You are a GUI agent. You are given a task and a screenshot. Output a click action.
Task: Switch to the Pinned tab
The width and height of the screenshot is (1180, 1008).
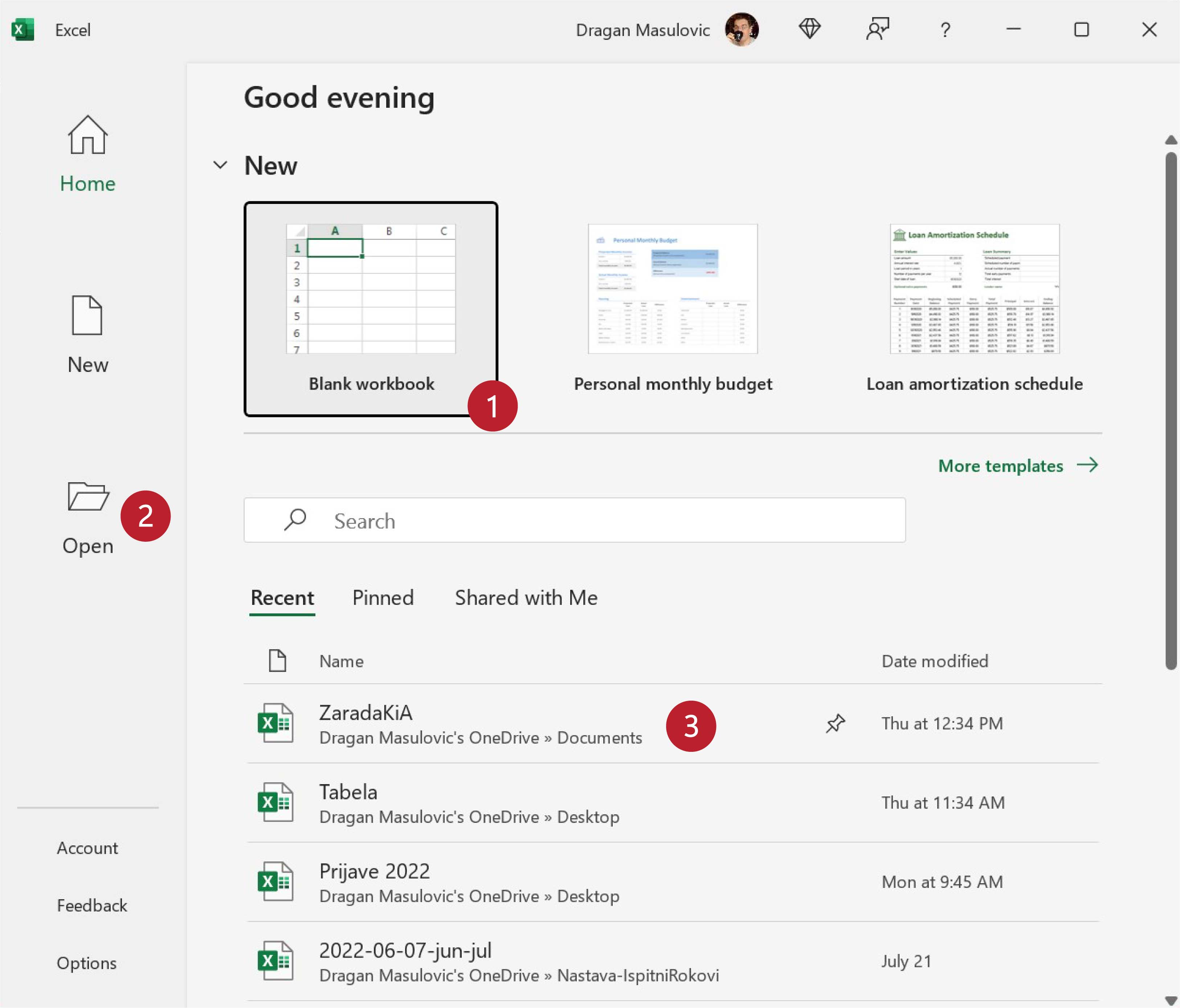tap(383, 598)
